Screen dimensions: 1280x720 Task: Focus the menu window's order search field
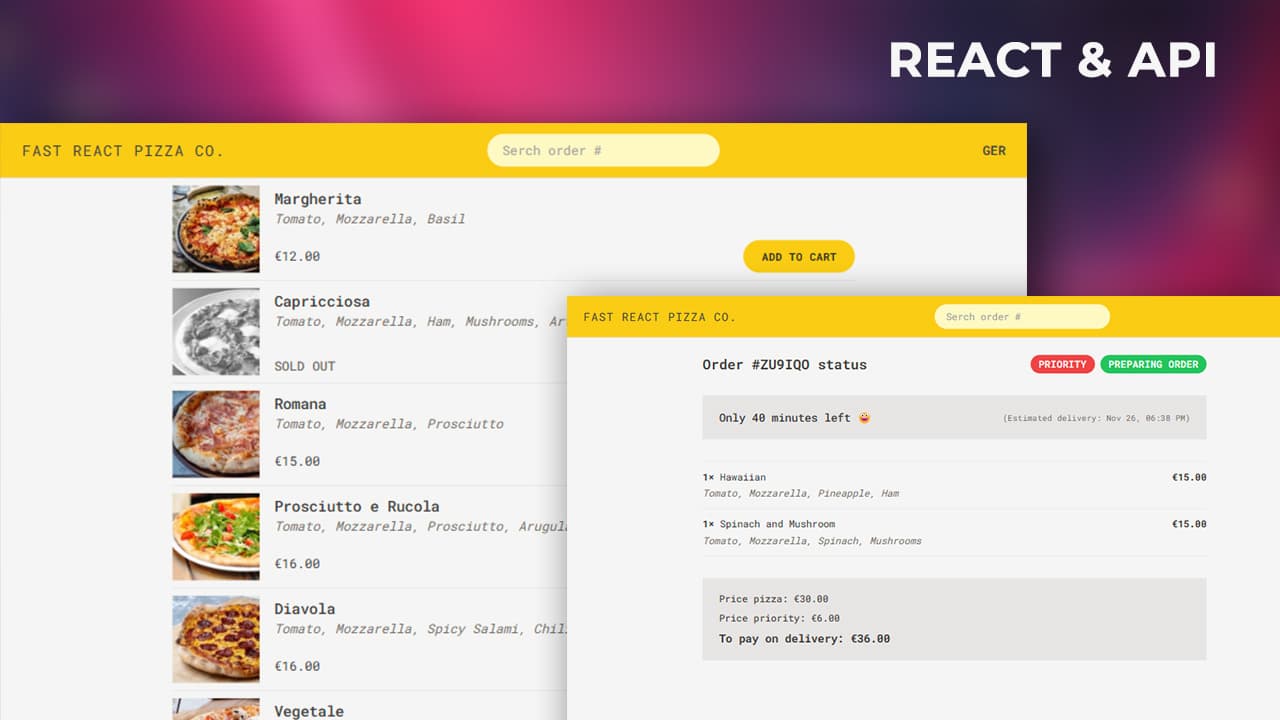click(x=603, y=150)
